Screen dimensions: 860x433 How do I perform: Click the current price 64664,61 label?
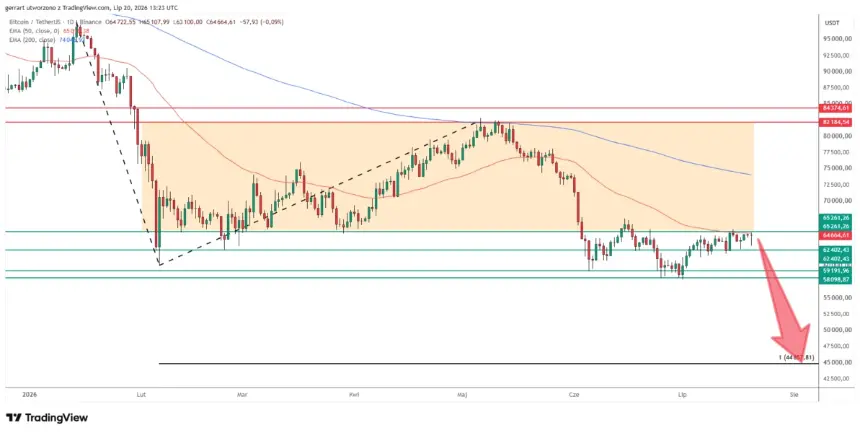(x=837, y=235)
